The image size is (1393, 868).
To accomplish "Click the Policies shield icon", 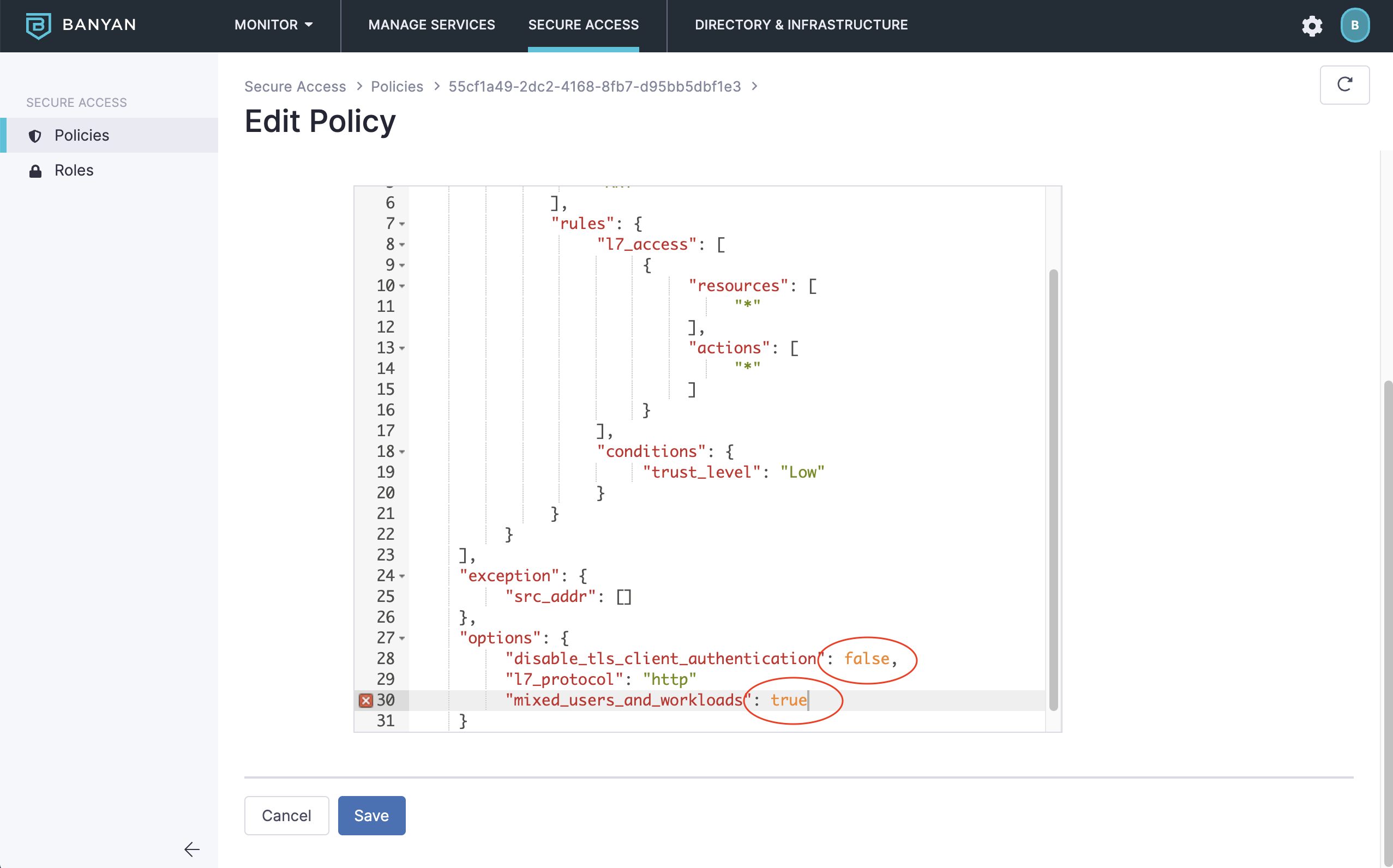I will tap(35, 136).
